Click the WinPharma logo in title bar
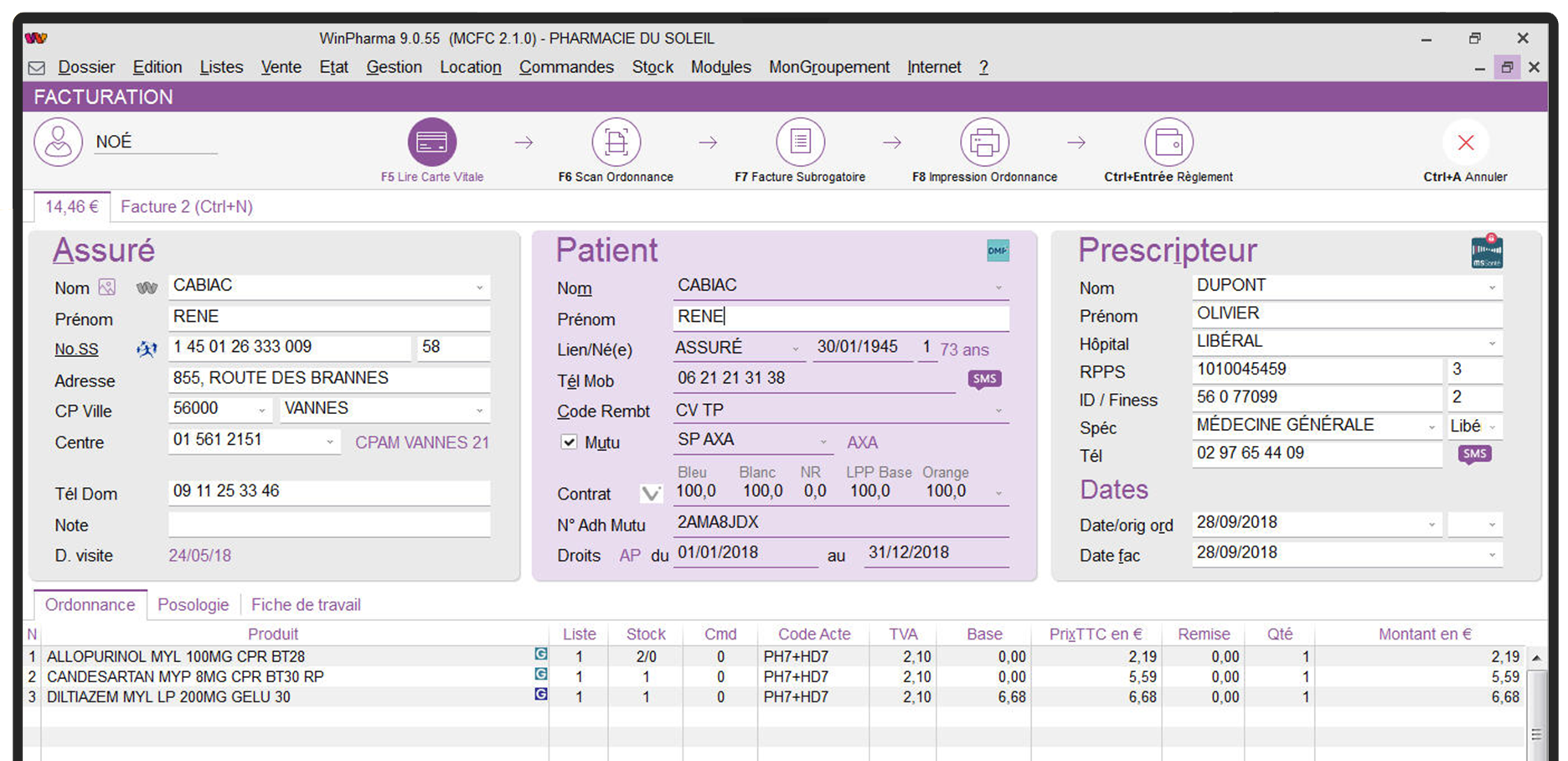1568x761 pixels. [36, 38]
